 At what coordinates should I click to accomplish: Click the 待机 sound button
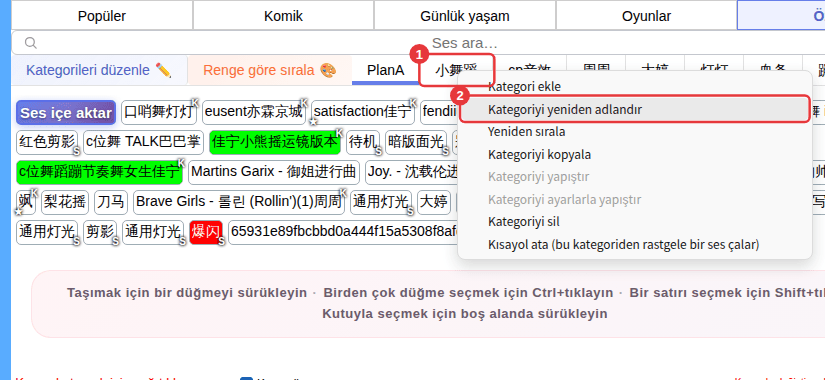pyautogui.click(x=363, y=142)
